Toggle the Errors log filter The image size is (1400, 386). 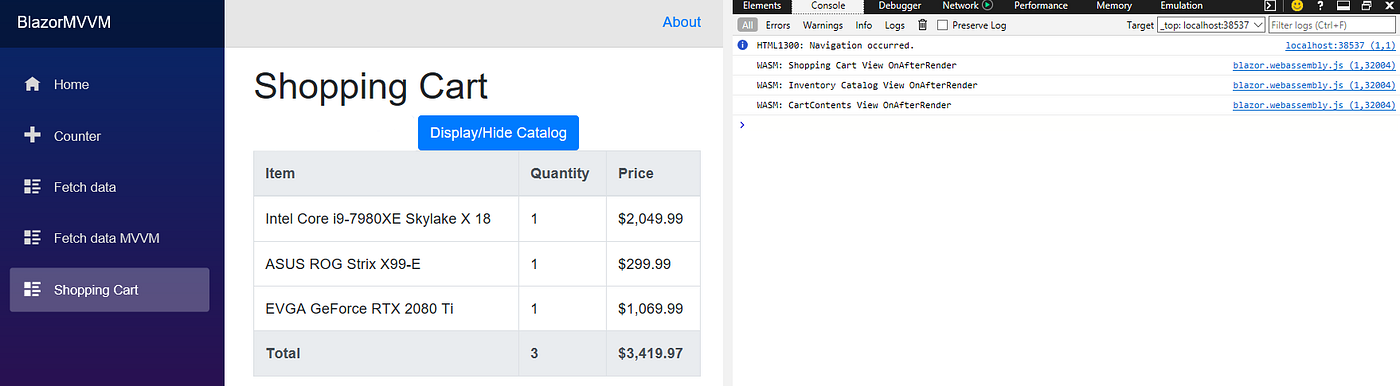coord(778,25)
